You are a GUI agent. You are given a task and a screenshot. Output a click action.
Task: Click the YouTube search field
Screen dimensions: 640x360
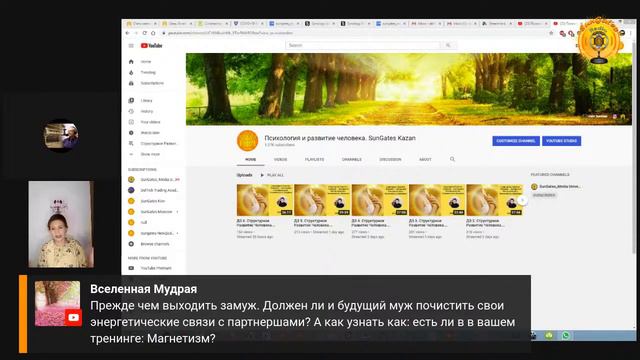tap(363, 45)
